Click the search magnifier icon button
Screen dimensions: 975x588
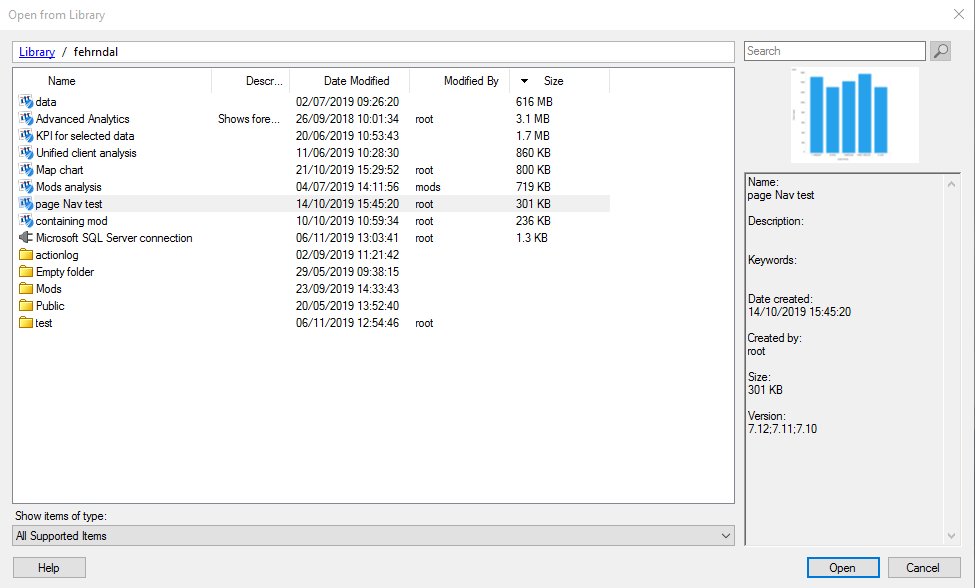(940, 51)
